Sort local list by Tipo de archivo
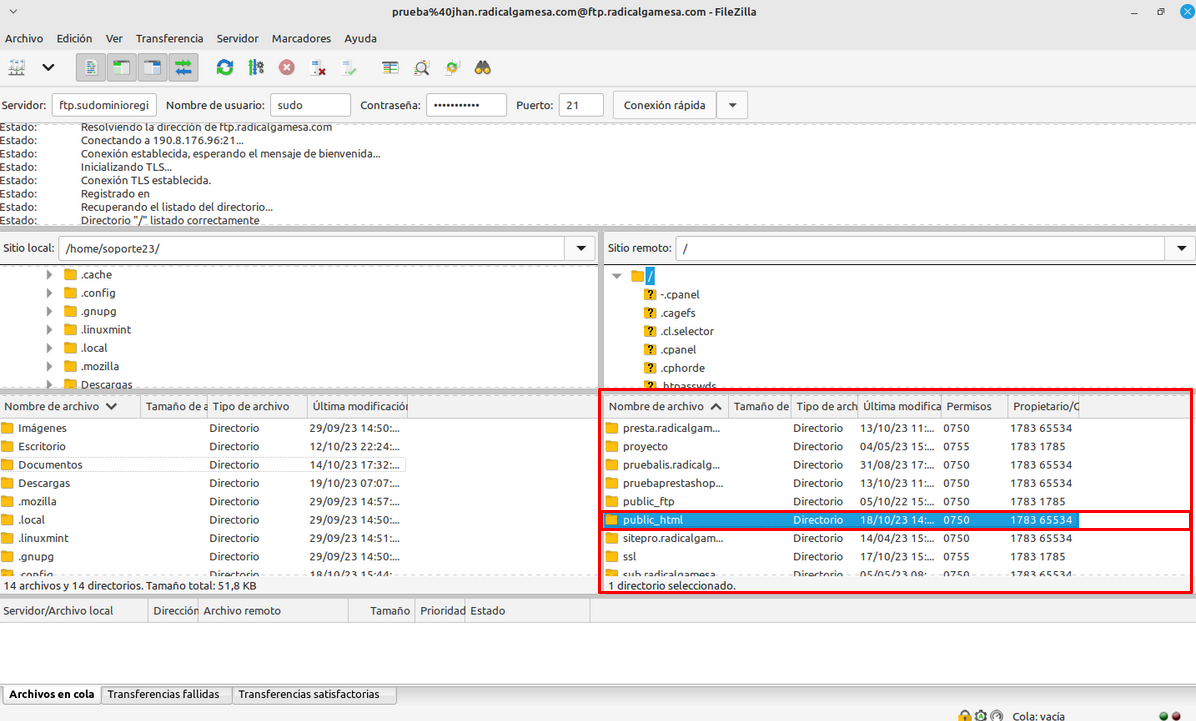This screenshot has height=721, width=1196. pos(258,407)
